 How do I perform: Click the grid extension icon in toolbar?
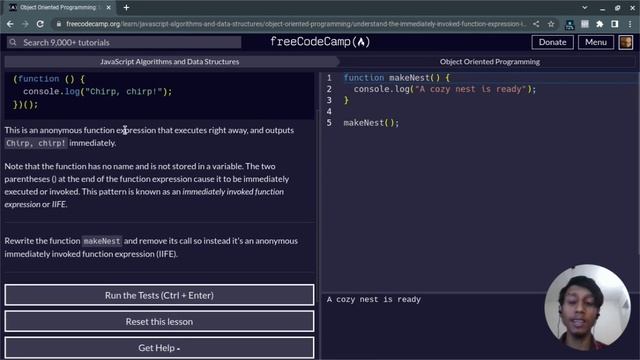click(x=585, y=24)
